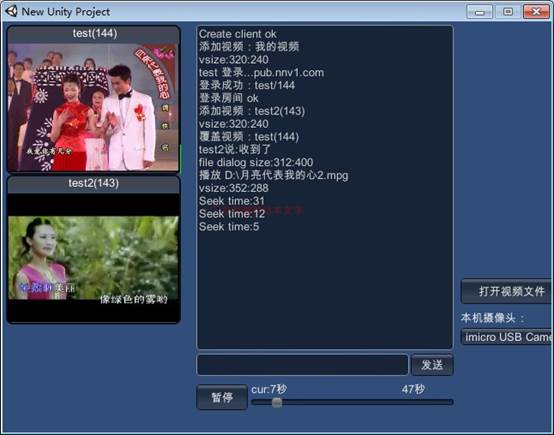Pause playback with the 暂停 button
This screenshot has height=435, width=554.
tap(222, 397)
